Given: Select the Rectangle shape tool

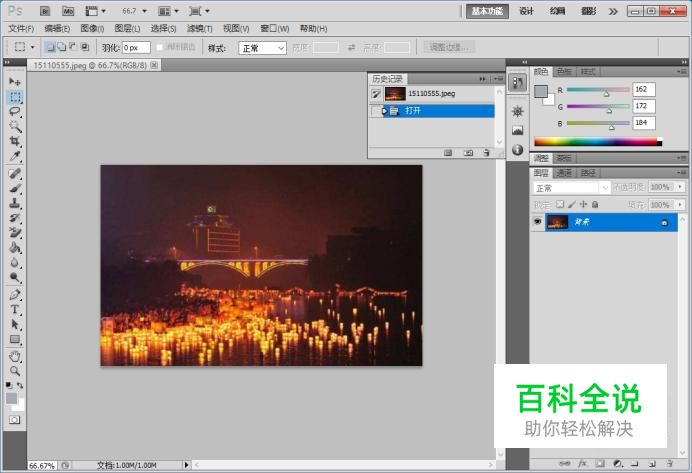Looking at the screenshot, I should pos(15,339).
